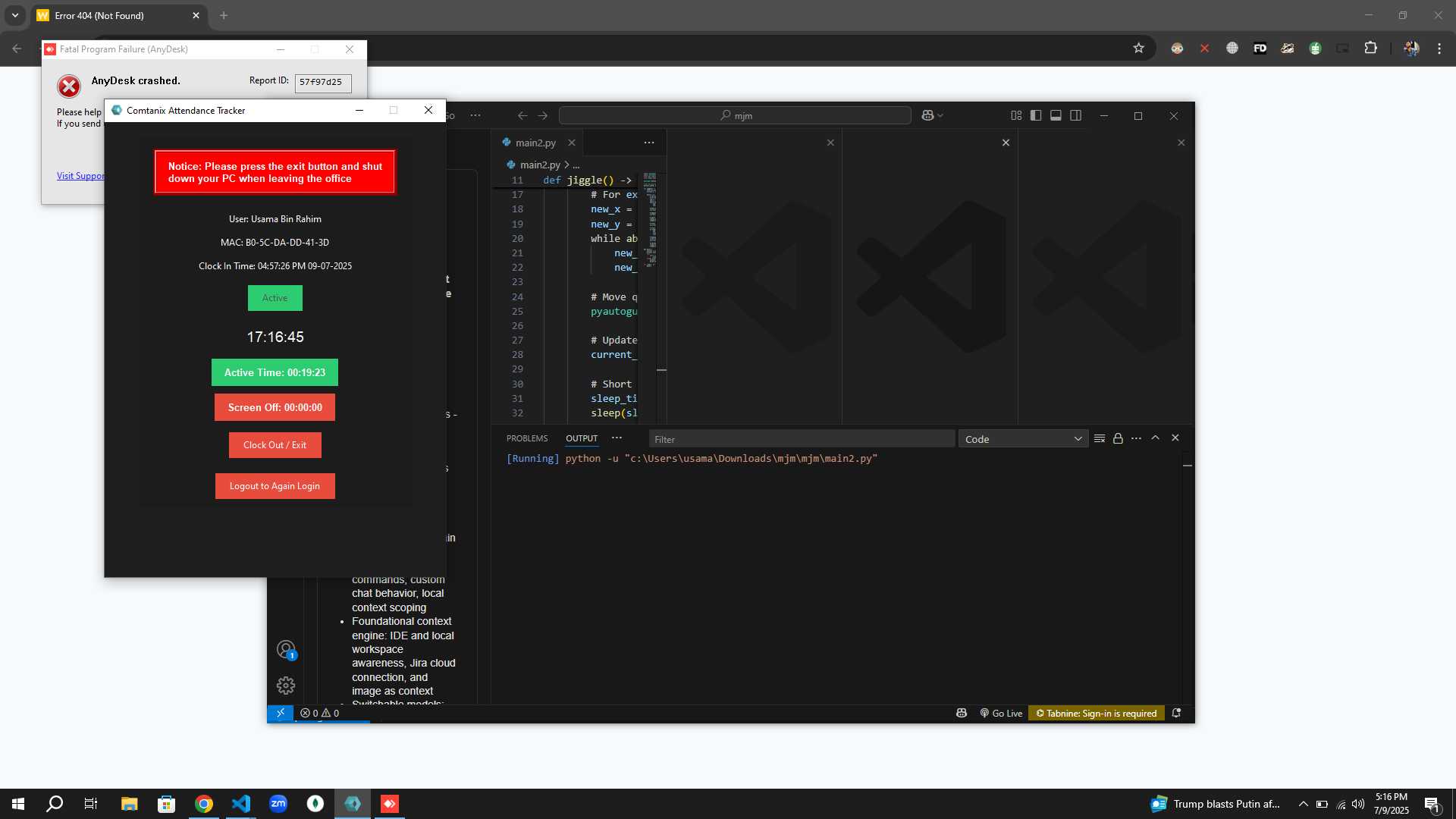Screen dimensions: 1456x819
Task: Go forward in VS Code navigation history
Action: click(x=543, y=115)
